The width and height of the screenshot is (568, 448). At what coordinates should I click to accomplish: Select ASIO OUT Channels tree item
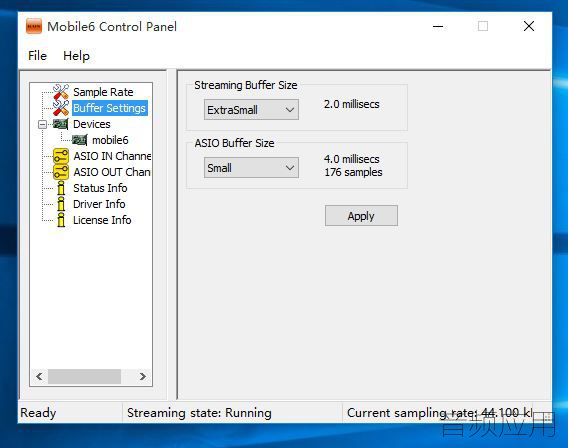(x=112, y=172)
